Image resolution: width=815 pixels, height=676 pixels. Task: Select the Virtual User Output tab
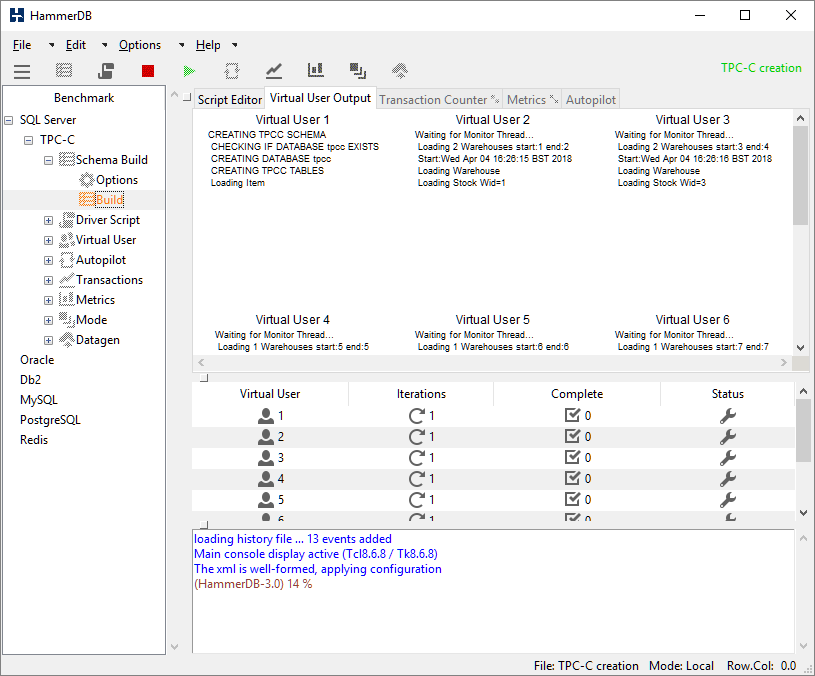click(320, 98)
